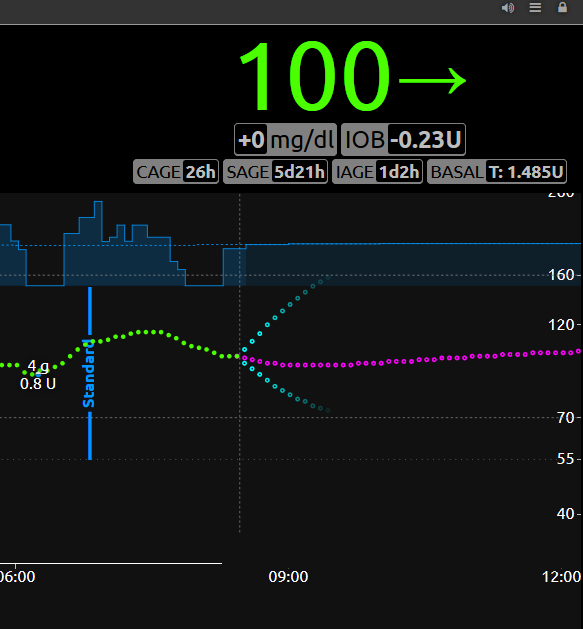Click the 40 axis label
The width and height of the screenshot is (583, 629).
(x=566, y=514)
